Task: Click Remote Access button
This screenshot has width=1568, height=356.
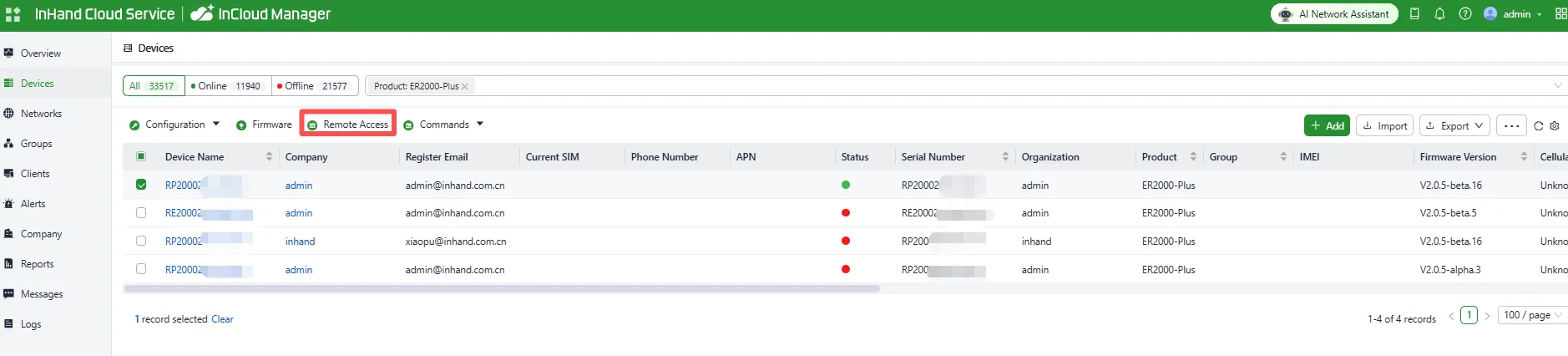Action: point(348,125)
